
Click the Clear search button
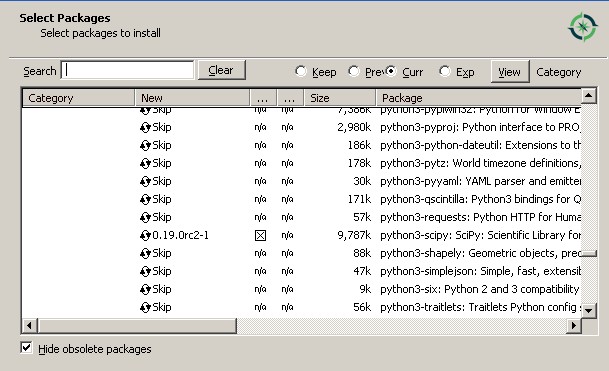click(222, 70)
